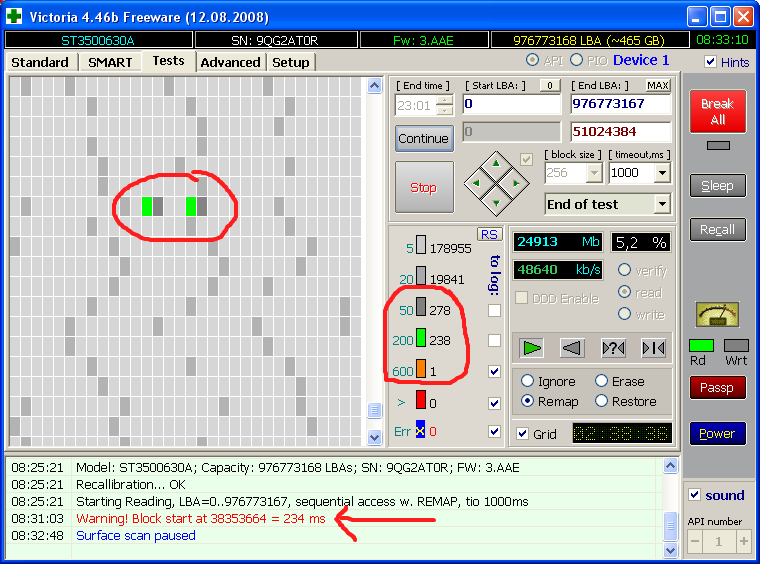
Task: Click the Stop button
Action: tap(424, 188)
